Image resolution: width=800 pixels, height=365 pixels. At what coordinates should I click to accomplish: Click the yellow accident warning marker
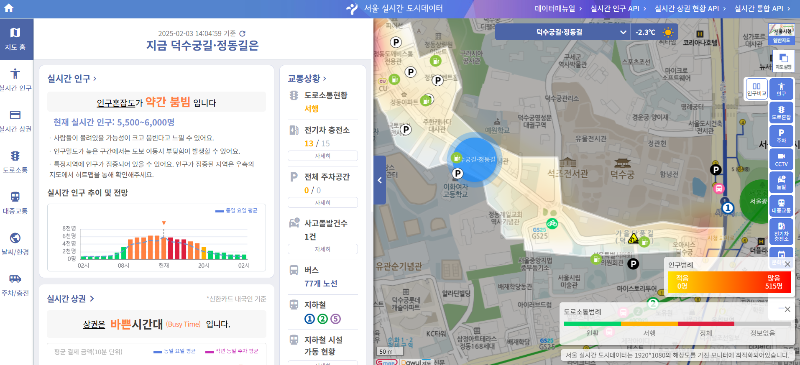pyautogui.click(x=634, y=238)
